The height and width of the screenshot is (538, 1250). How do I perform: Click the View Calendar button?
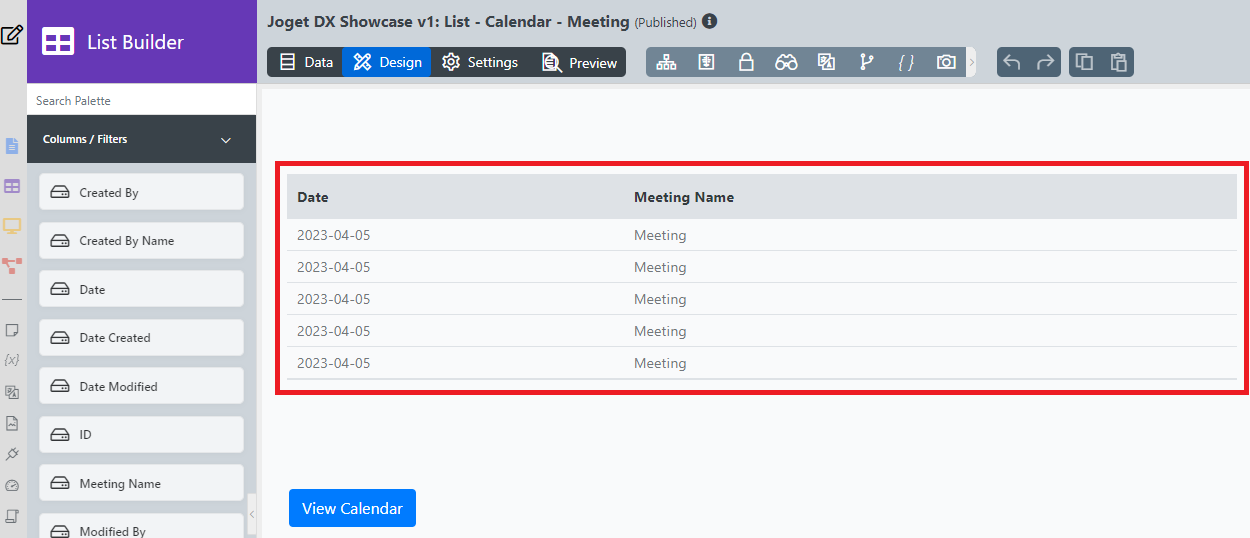click(x=352, y=508)
